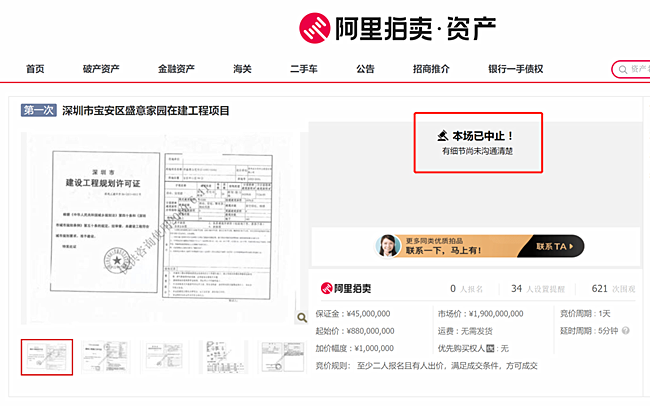This screenshot has width=650, height=406.
Task: Click the 0 人报名 counter
Action: click(x=466, y=289)
